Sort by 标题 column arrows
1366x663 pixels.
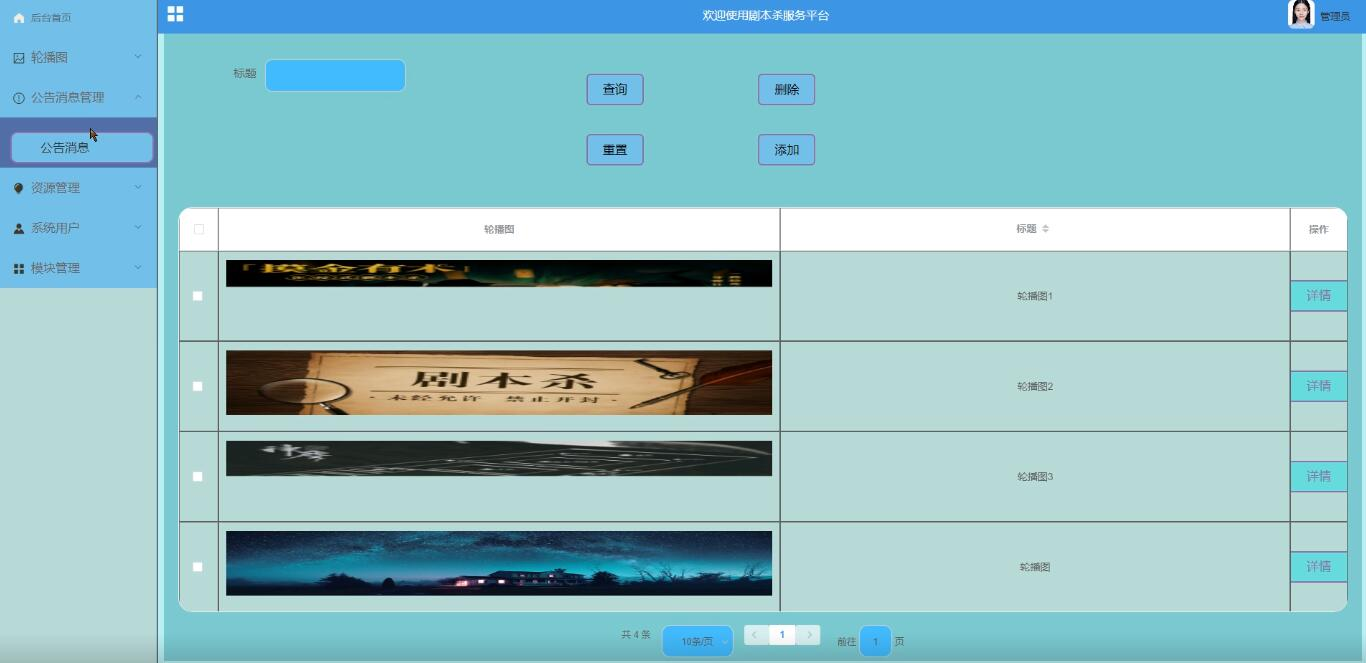pyautogui.click(x=1045, y=229)
